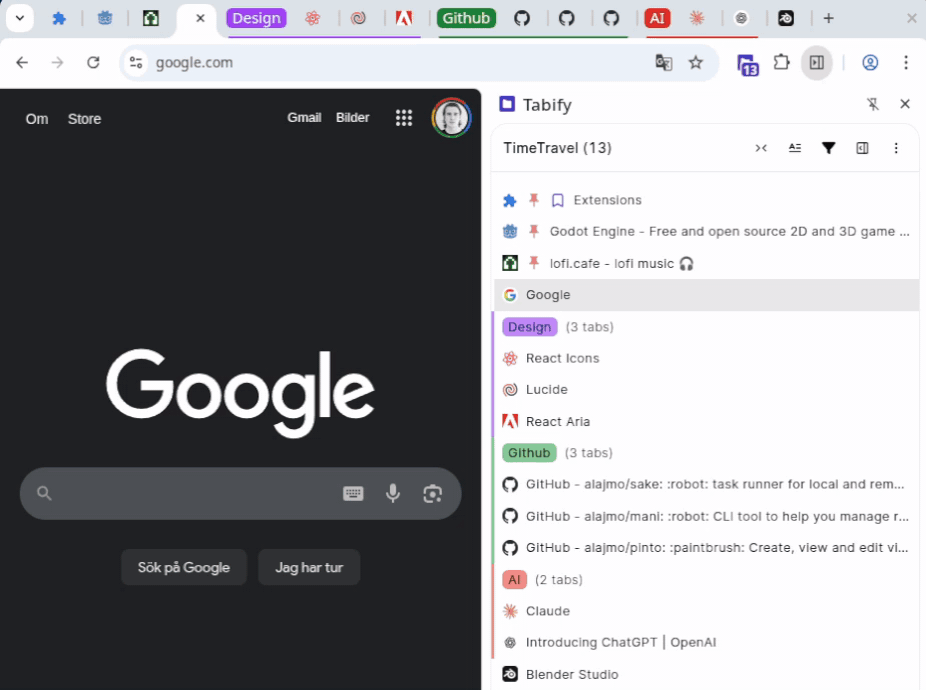Select the Google apps grid icon
Screen dimensions: 926x690
404,117
